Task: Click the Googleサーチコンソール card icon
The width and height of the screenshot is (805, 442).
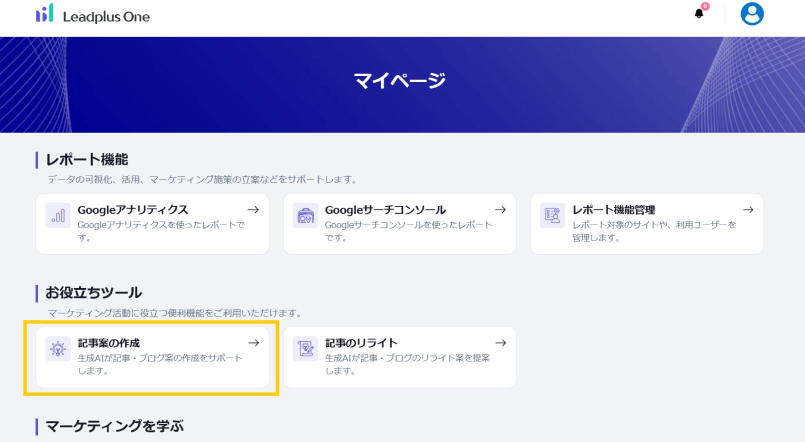Action: [x=306, y=216]
